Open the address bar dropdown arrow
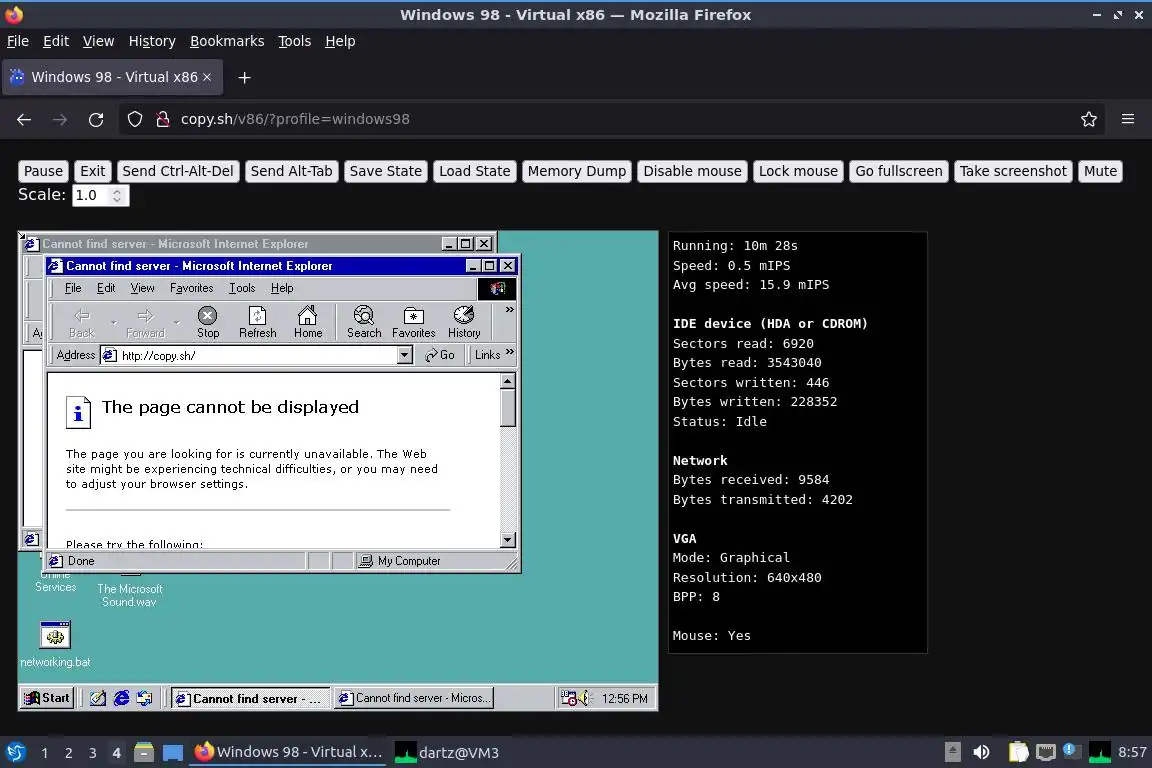 coord(404,356)
